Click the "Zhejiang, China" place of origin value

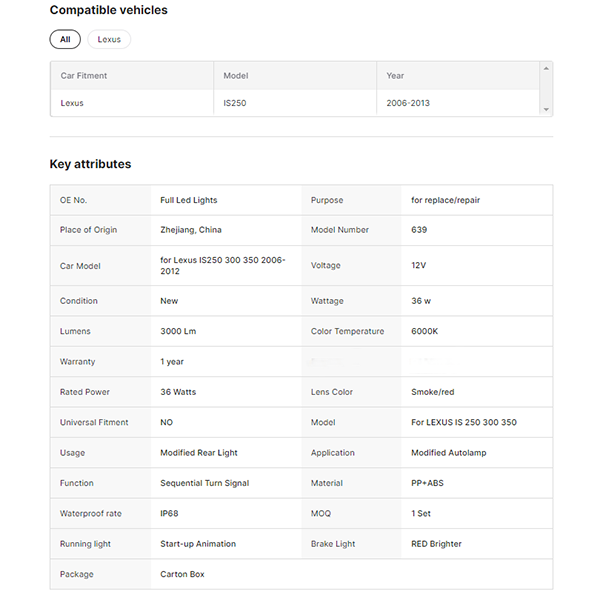tap(191, 230)
